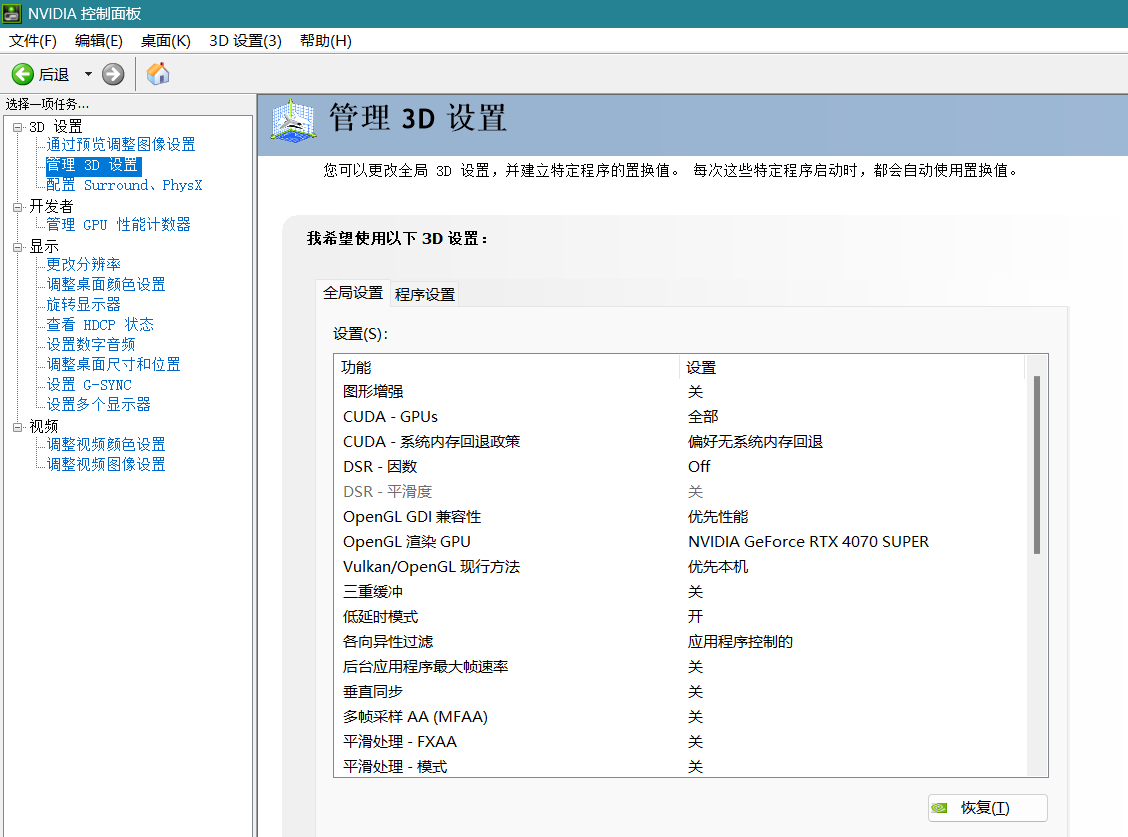Collapse the 显示 tree node
1128x837 pixels.
(x=17, y=248)
